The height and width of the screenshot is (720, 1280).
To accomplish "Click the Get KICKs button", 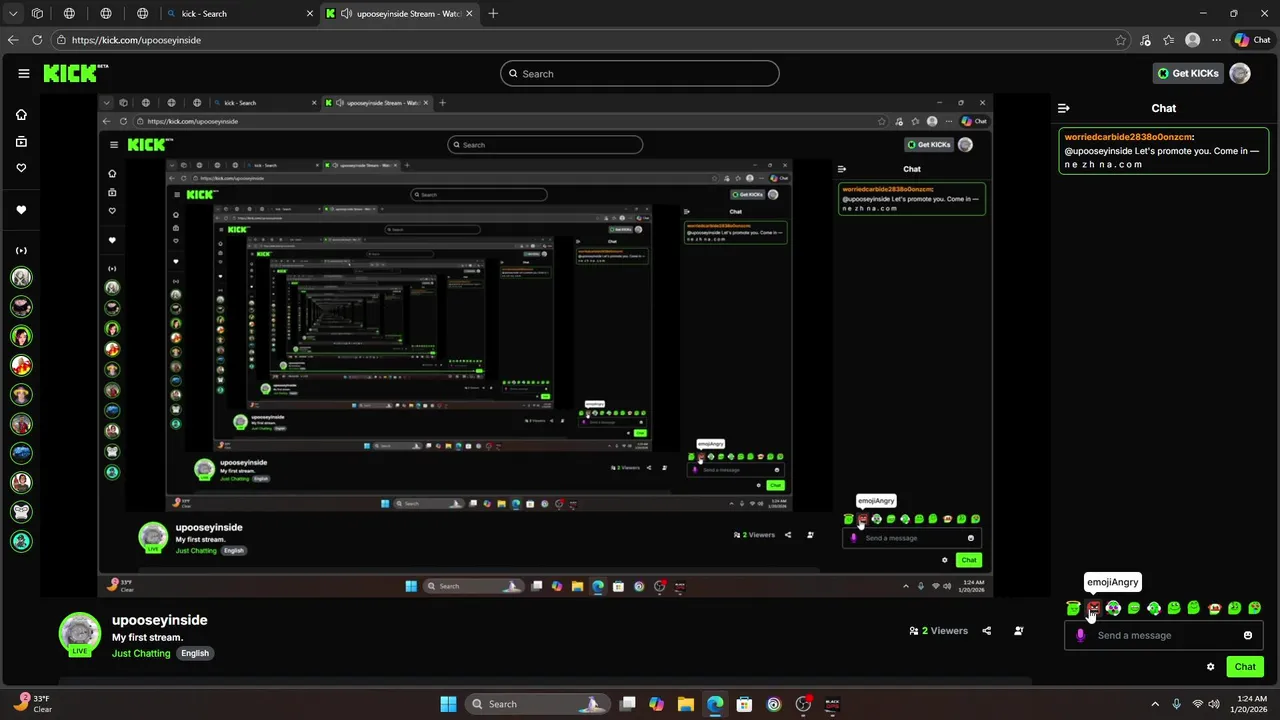I will (x=1188, y=73).
